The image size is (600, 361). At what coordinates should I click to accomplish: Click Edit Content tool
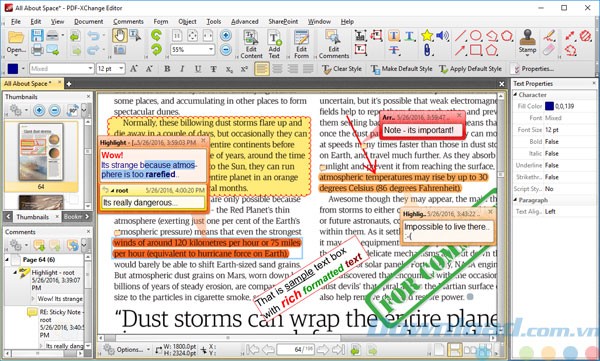click(251, 44)
